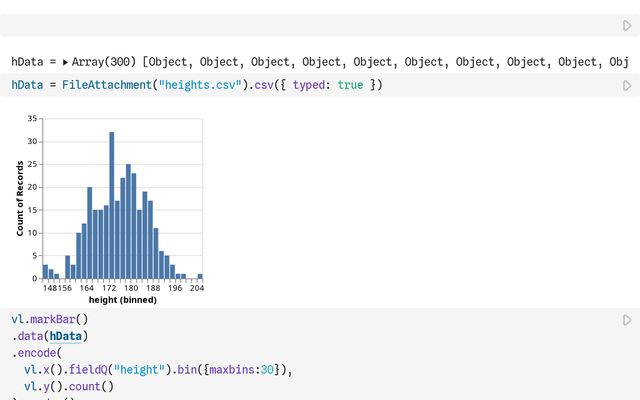Click the 'Count of Records' y-axis title
Image resolution: width=640 pixels, height=400 pixels.
tap(20, 198)
